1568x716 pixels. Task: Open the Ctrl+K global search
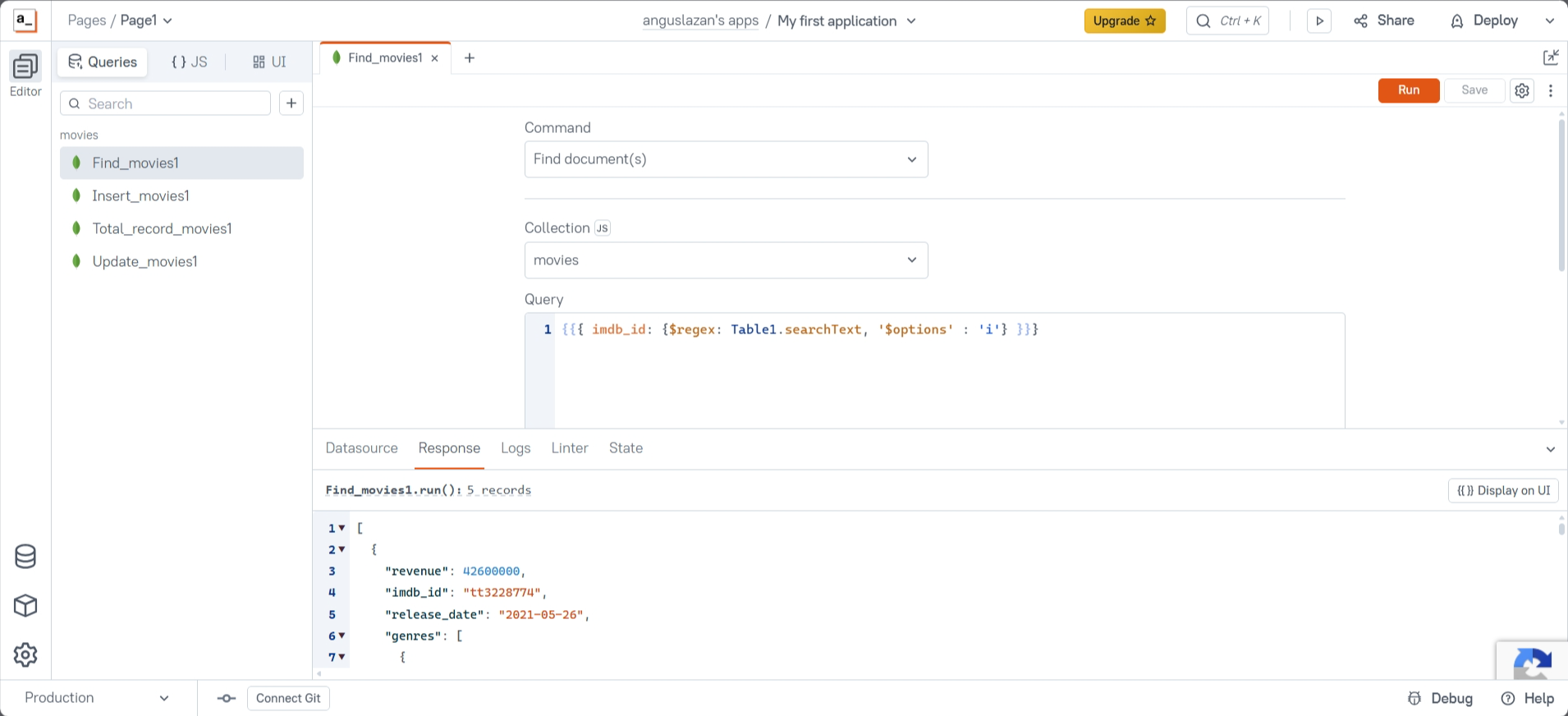click(1227, 21)
